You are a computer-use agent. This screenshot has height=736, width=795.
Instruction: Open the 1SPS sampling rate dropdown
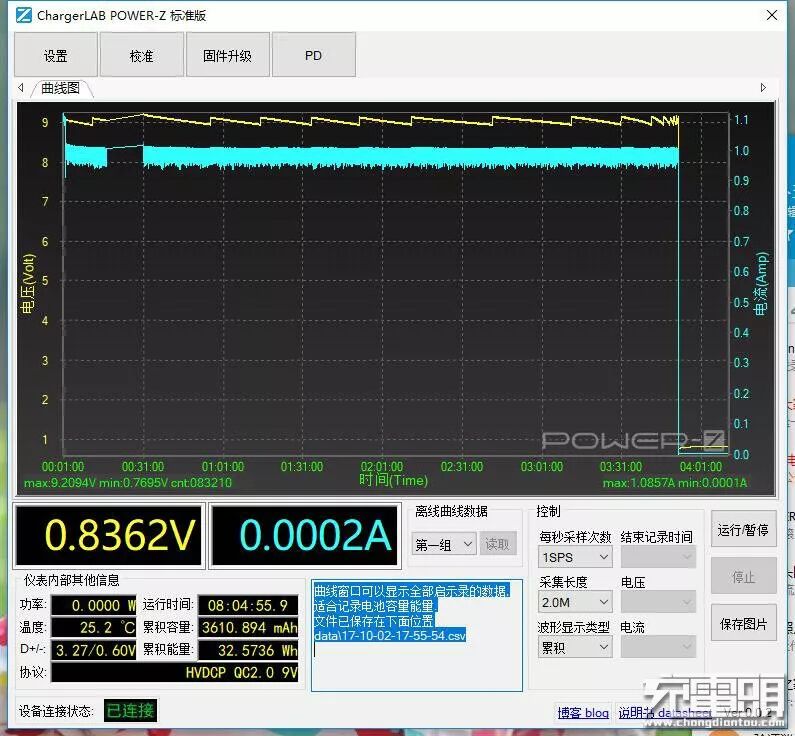(x=574, y=557)
